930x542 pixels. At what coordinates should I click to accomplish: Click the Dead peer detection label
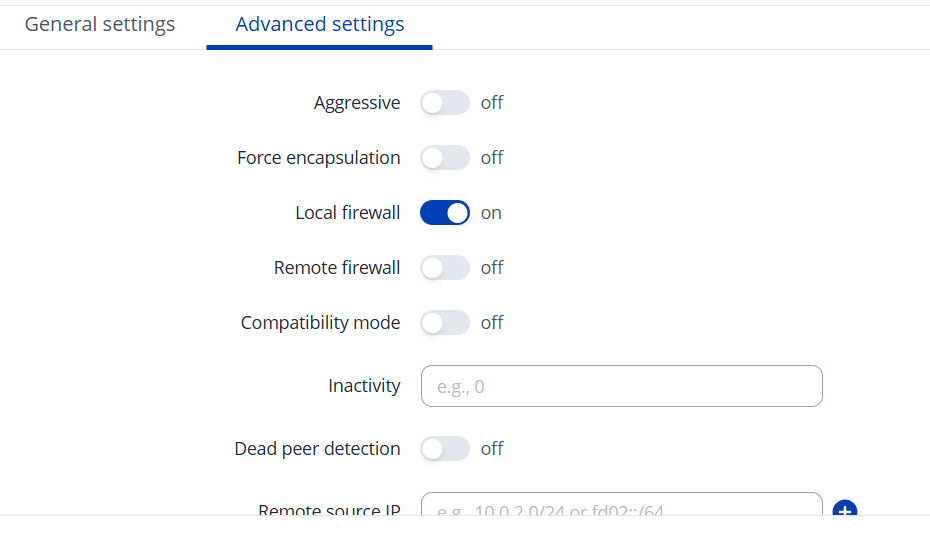(x=318, y=449)
